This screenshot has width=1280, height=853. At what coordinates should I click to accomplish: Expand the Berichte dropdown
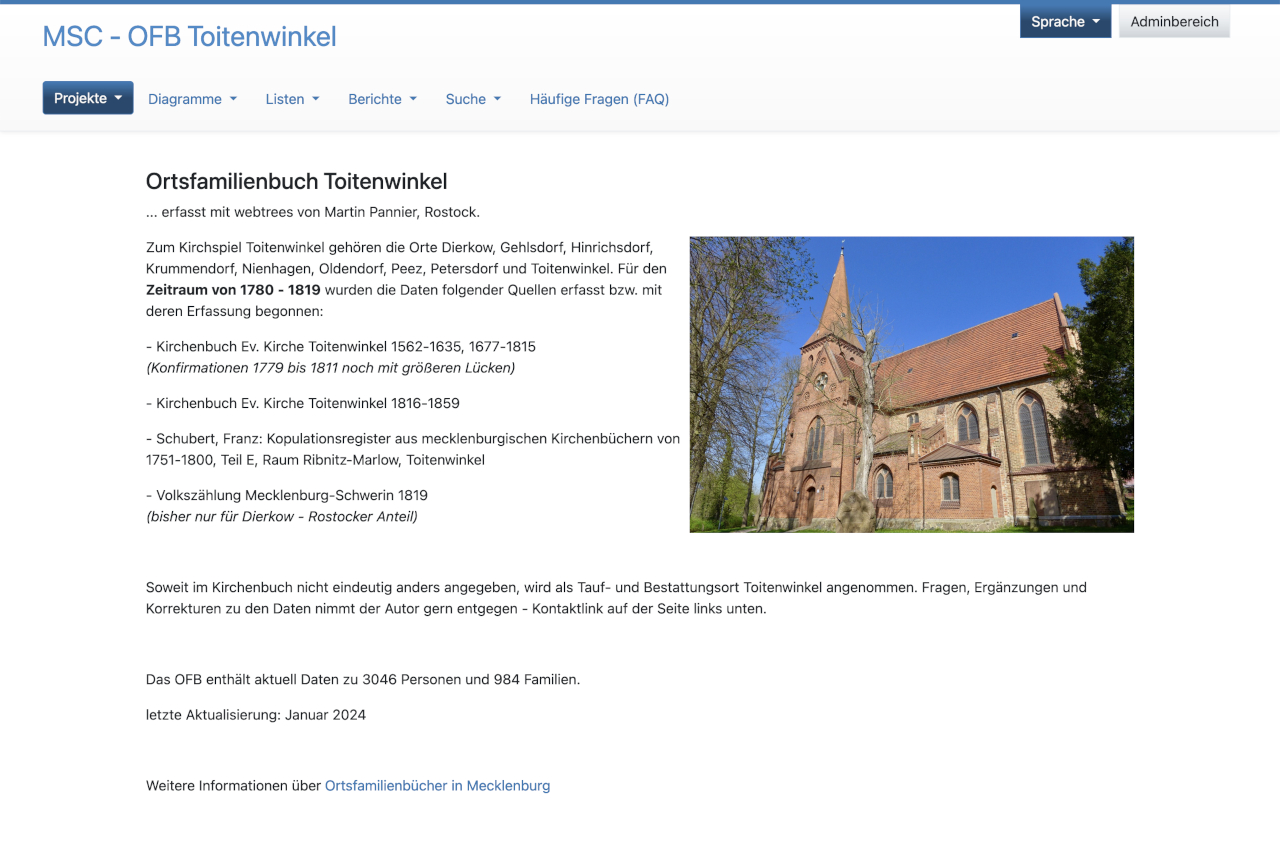(382, 99)
